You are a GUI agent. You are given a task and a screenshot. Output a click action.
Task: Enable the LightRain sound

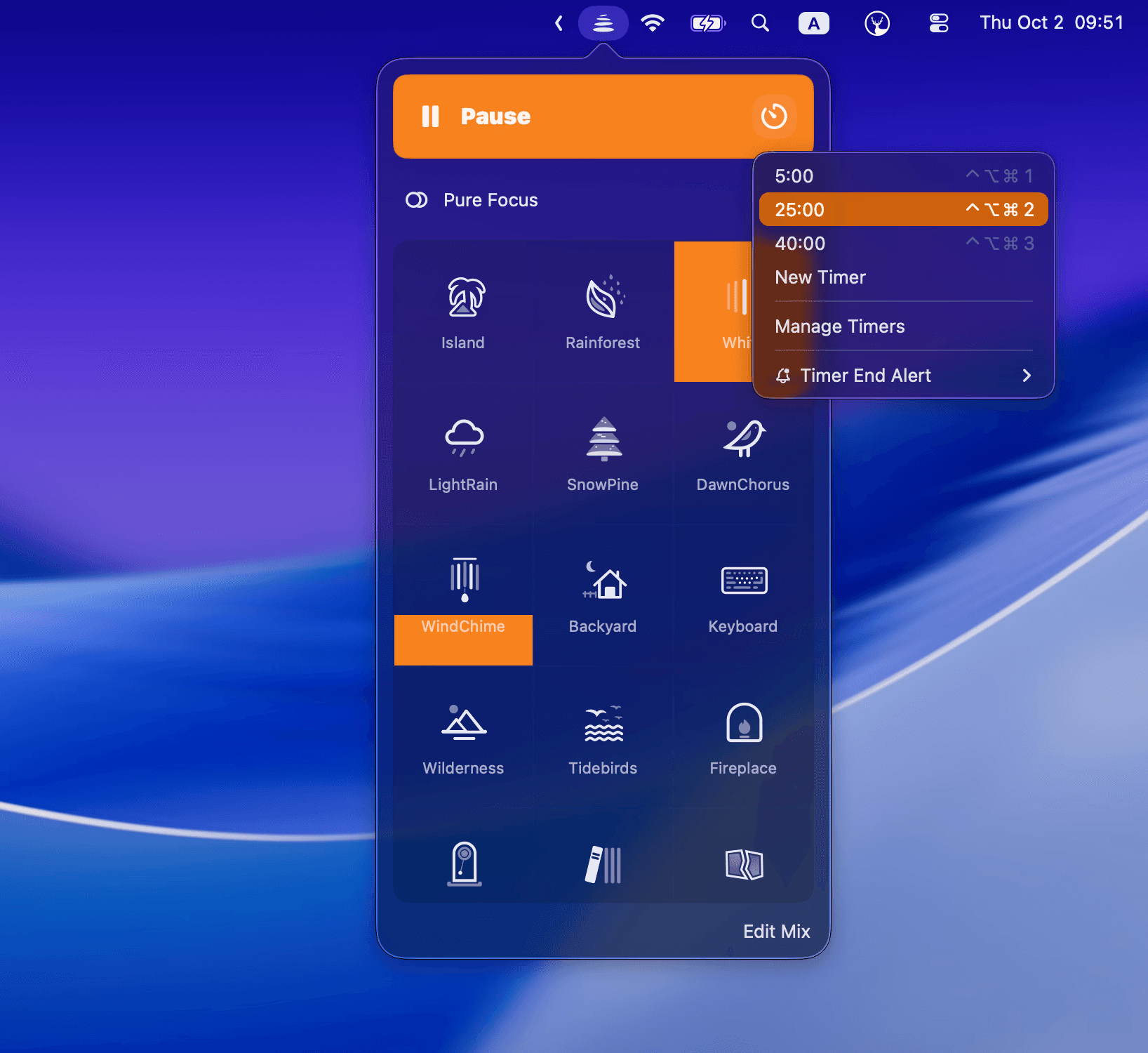[463, 454]
